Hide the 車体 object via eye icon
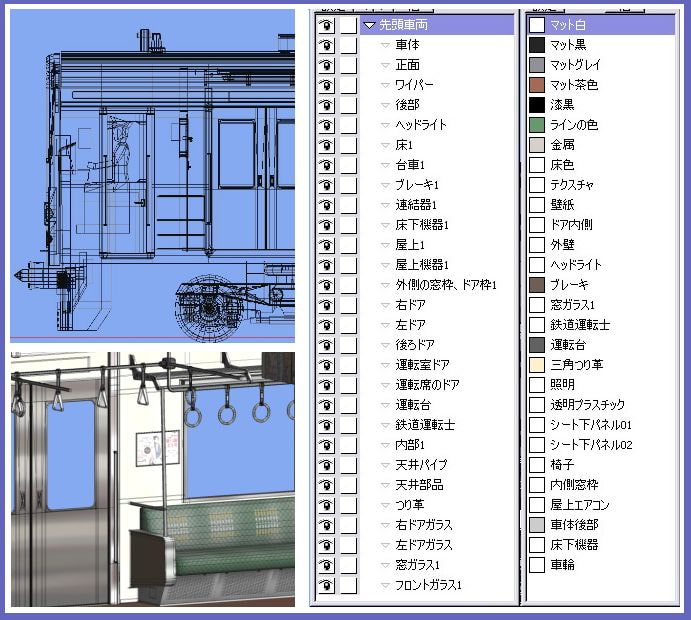 (326, 45)
